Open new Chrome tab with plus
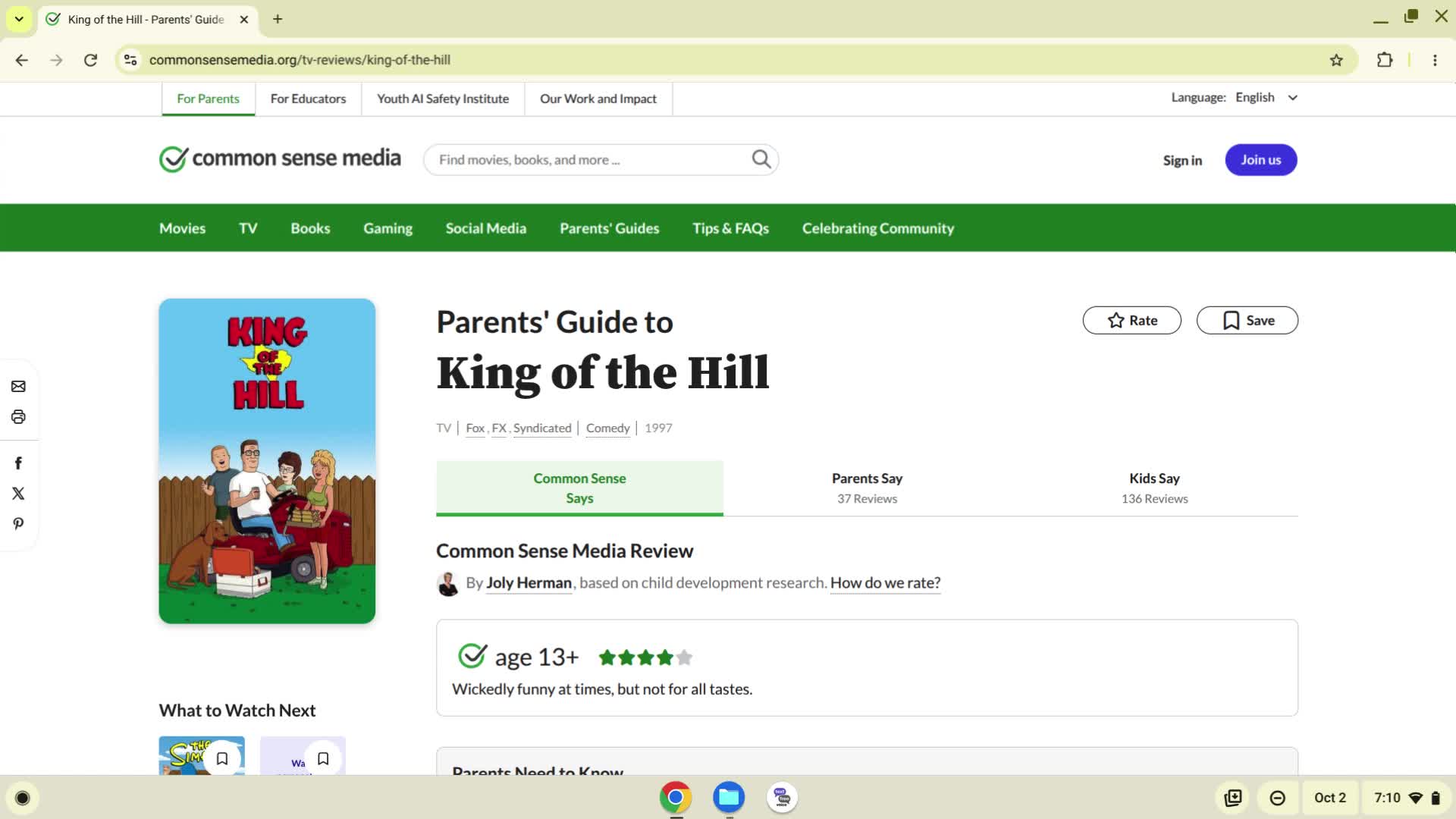 pos(278,19)
